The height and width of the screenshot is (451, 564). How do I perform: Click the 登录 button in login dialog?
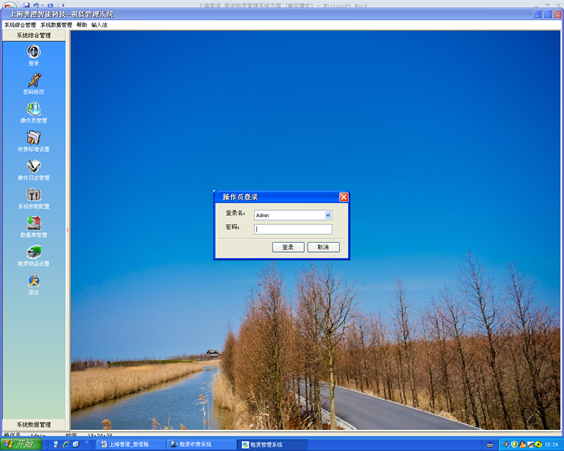pos(288,247)
